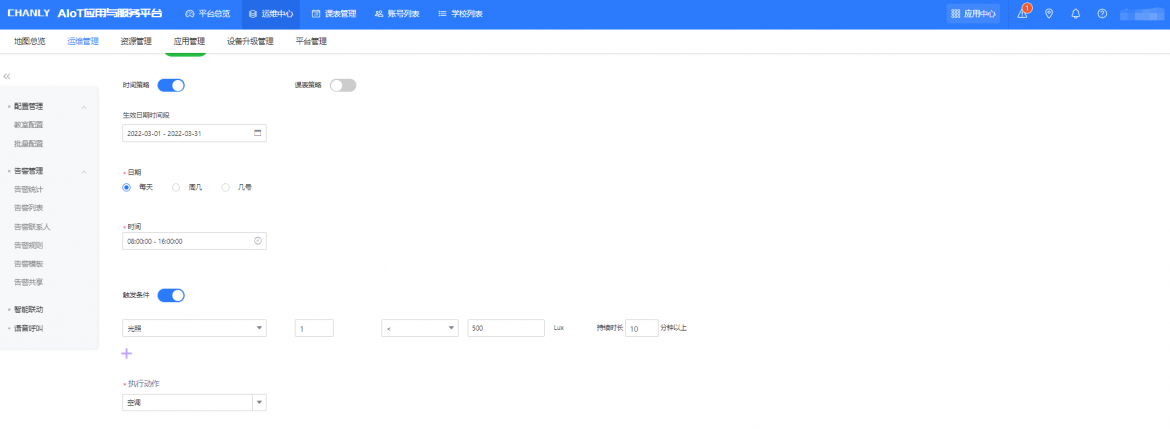
Task: Click the alarm warning icon with badge
Action: 1022,14
